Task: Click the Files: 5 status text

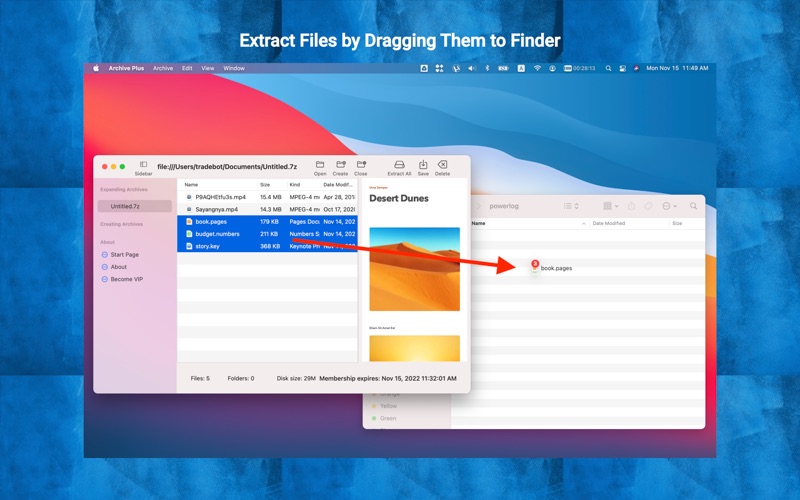Action: click(200, 379)
